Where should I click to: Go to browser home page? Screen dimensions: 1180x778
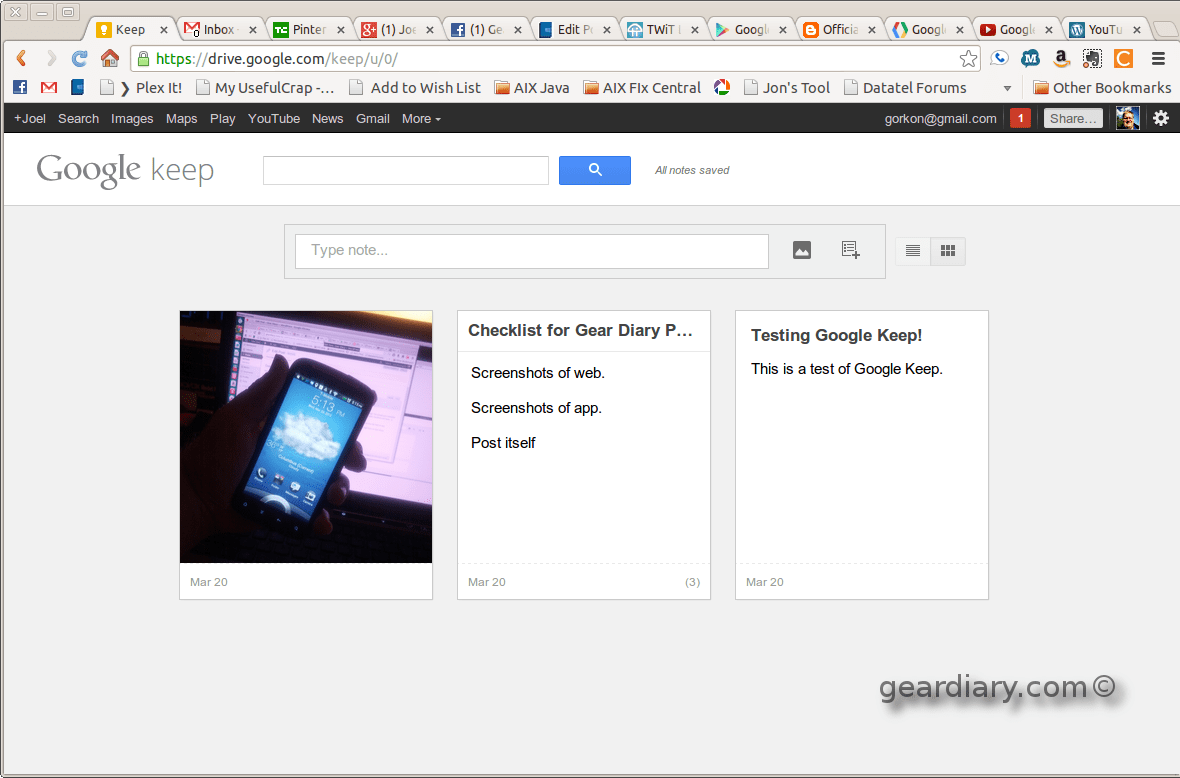click(x=110, y=58)
